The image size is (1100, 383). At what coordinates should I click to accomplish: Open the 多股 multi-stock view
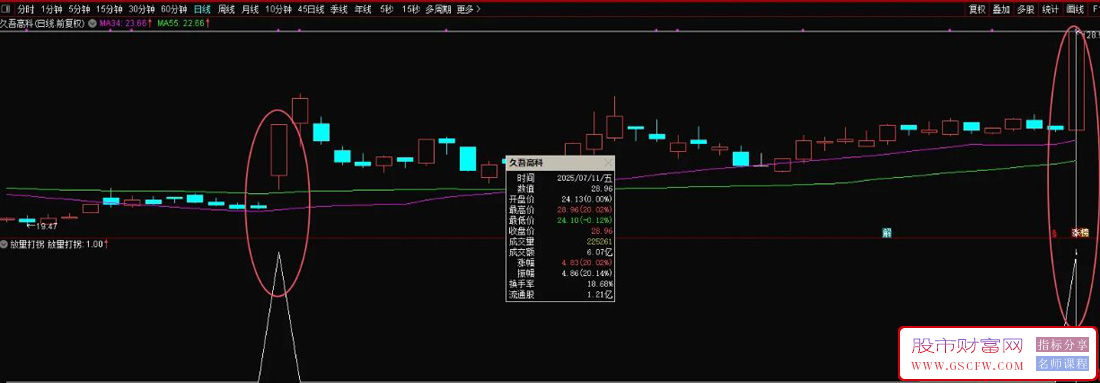(1025, 9)
